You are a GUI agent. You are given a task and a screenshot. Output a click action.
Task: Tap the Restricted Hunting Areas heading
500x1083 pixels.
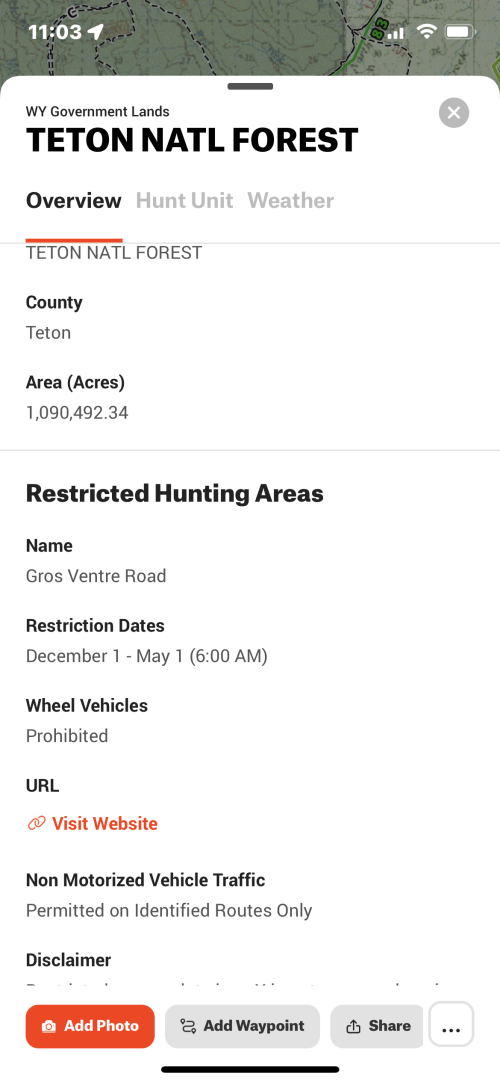coord(175,493)
